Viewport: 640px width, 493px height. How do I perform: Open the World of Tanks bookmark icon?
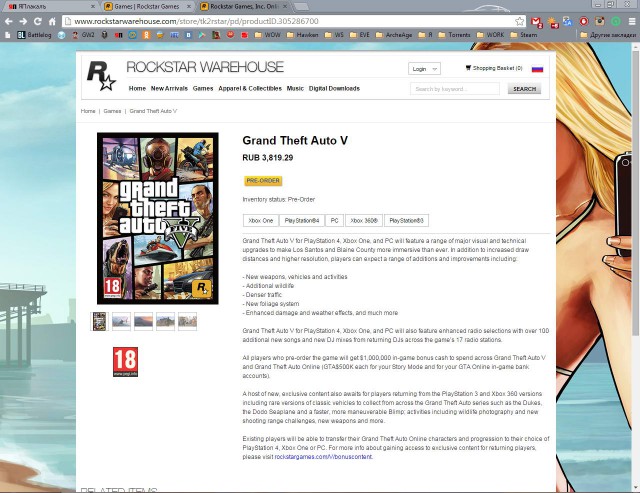pyautogui.click(x=104, y=35)
